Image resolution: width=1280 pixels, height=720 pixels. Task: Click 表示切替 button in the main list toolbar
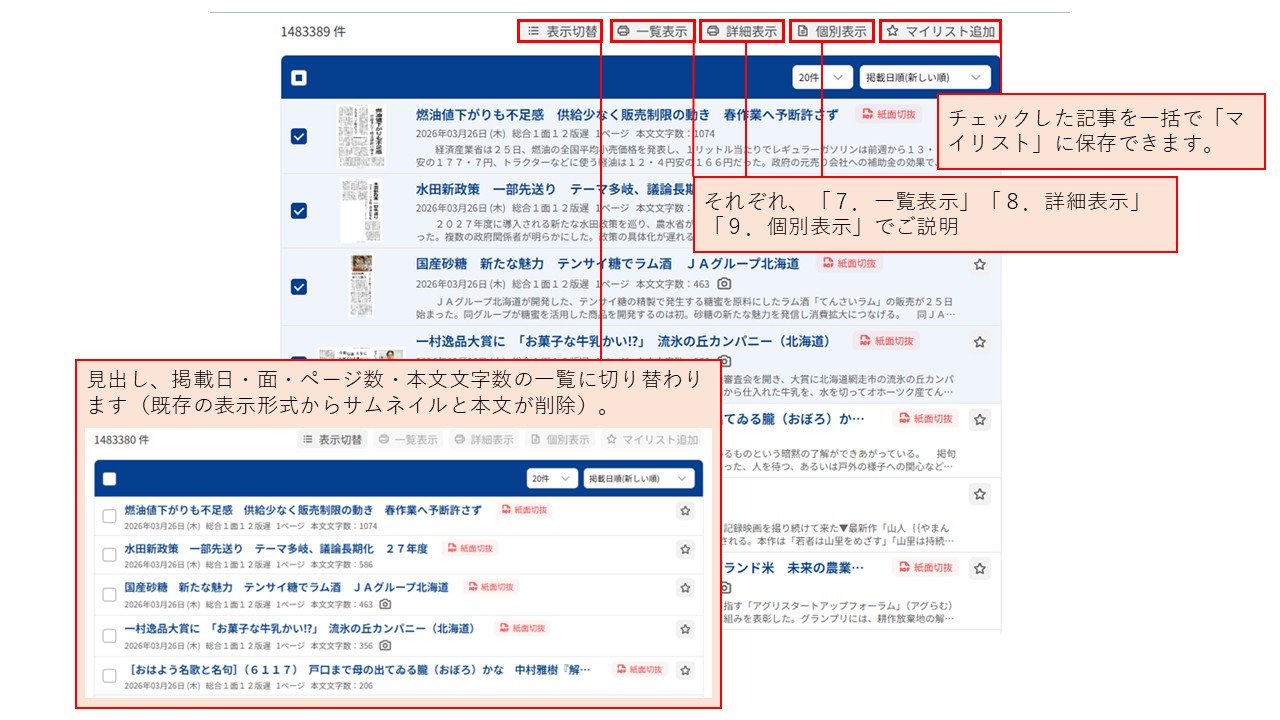[x=561, y=31]
